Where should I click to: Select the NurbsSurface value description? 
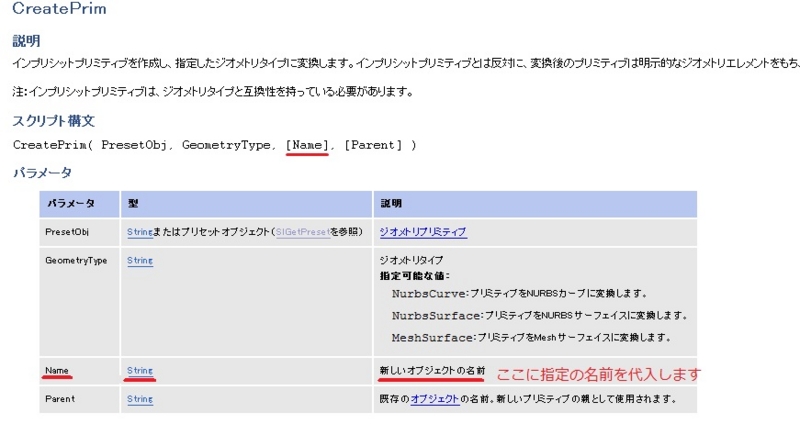[x=539, y=316]
